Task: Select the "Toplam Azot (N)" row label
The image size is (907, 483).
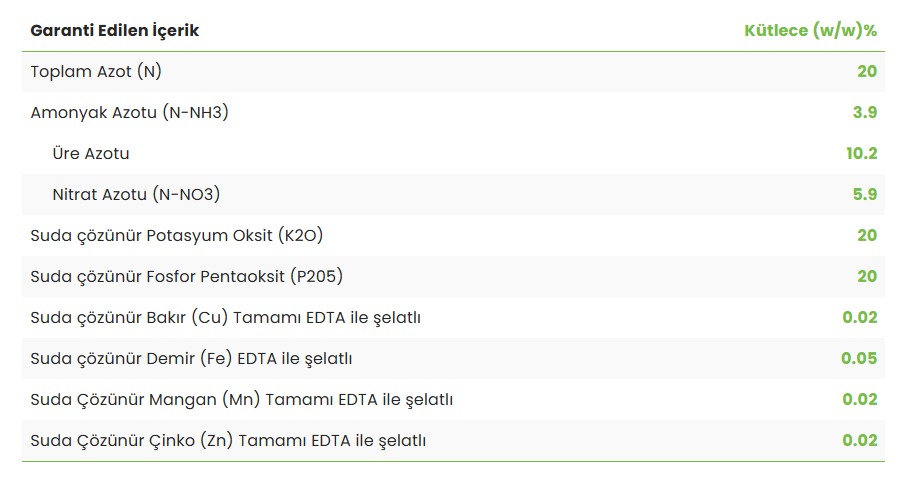Action: [96, 71]
